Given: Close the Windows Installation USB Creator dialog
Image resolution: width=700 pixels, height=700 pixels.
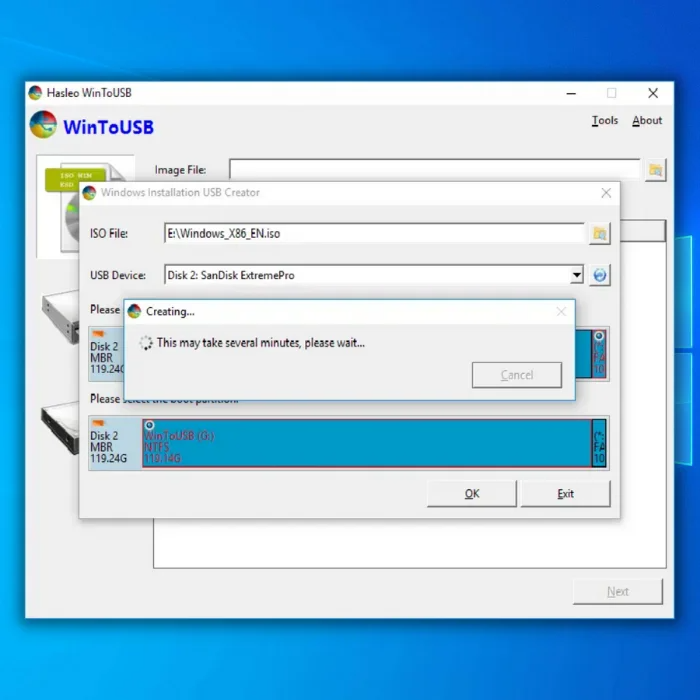Looking at the screenshot, I should pos(606,193).
